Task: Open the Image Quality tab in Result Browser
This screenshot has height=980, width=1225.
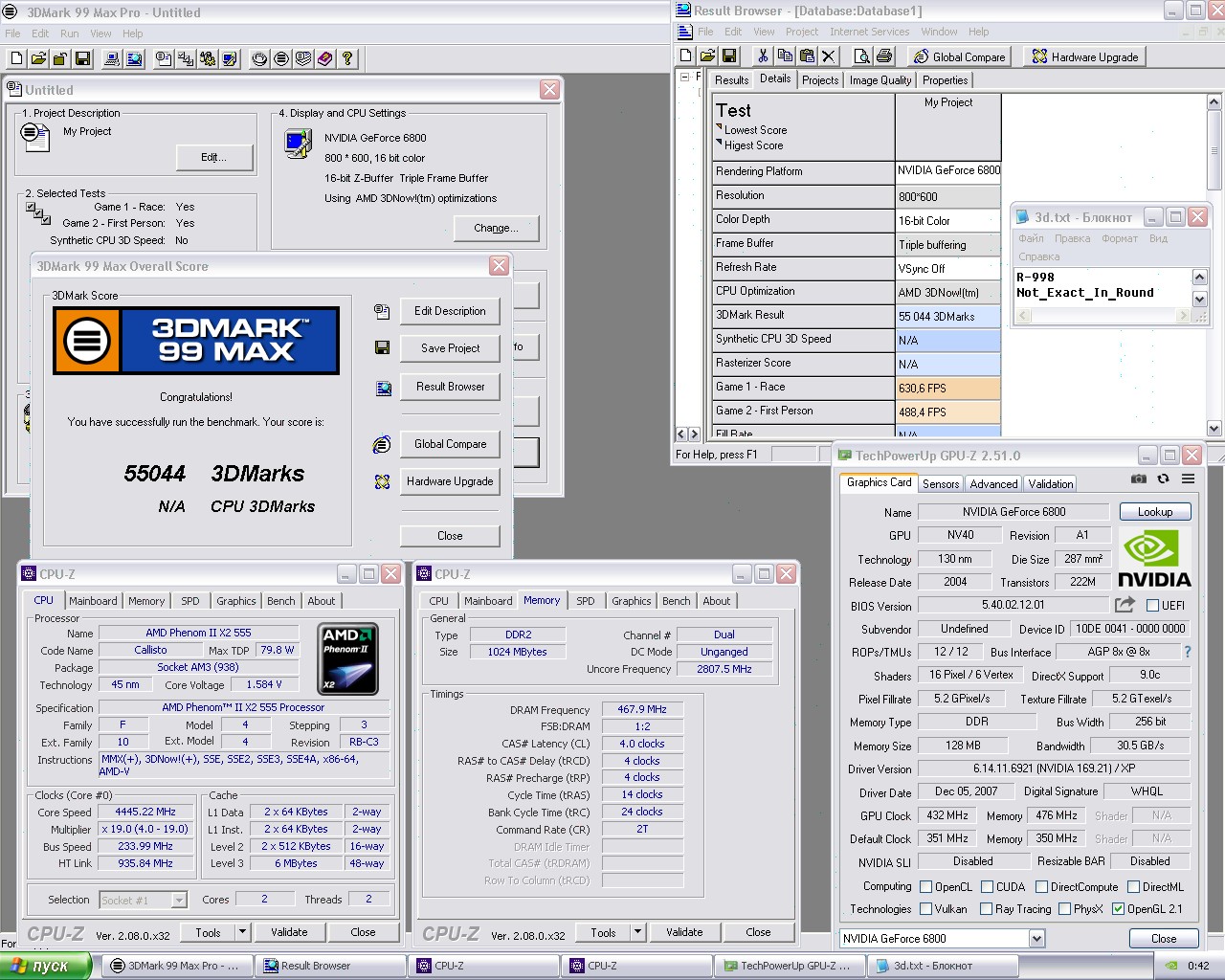Action: click(x=880, y=80)
